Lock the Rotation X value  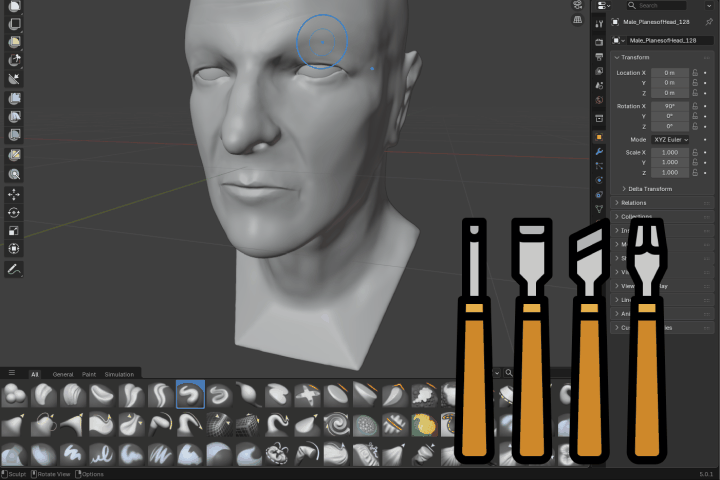[695, 106]
